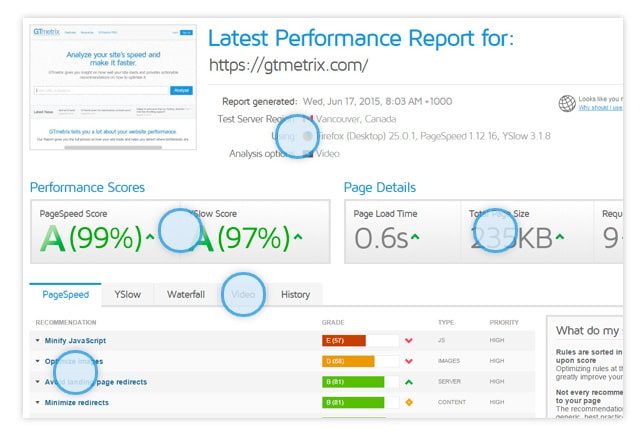Click the HIGH priority in the Minify JavaScript row
This screenshot has width=643, height=438.
(x=497, y=340)
